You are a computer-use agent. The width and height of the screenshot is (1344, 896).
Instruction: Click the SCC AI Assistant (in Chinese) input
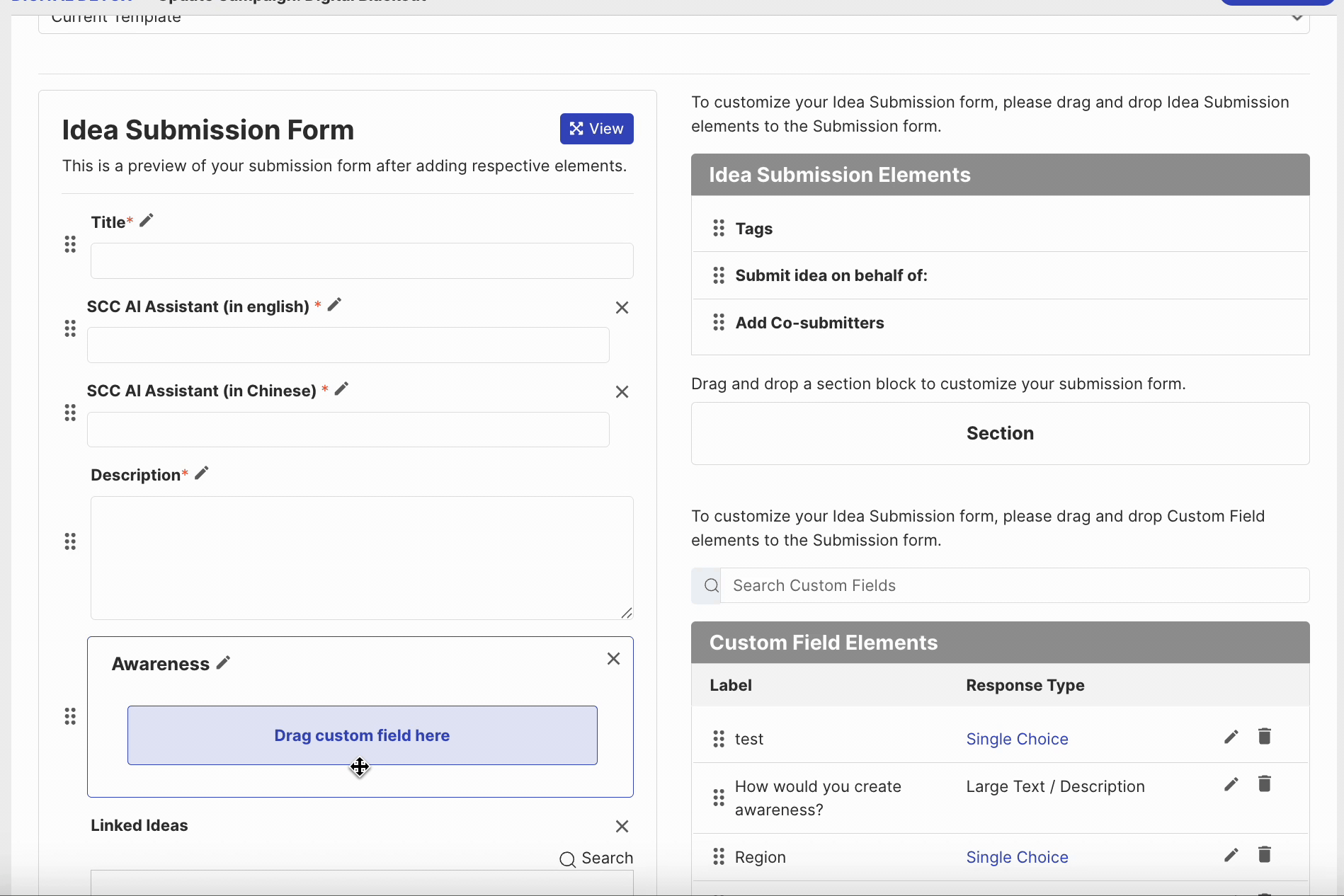tap(348, 430)
